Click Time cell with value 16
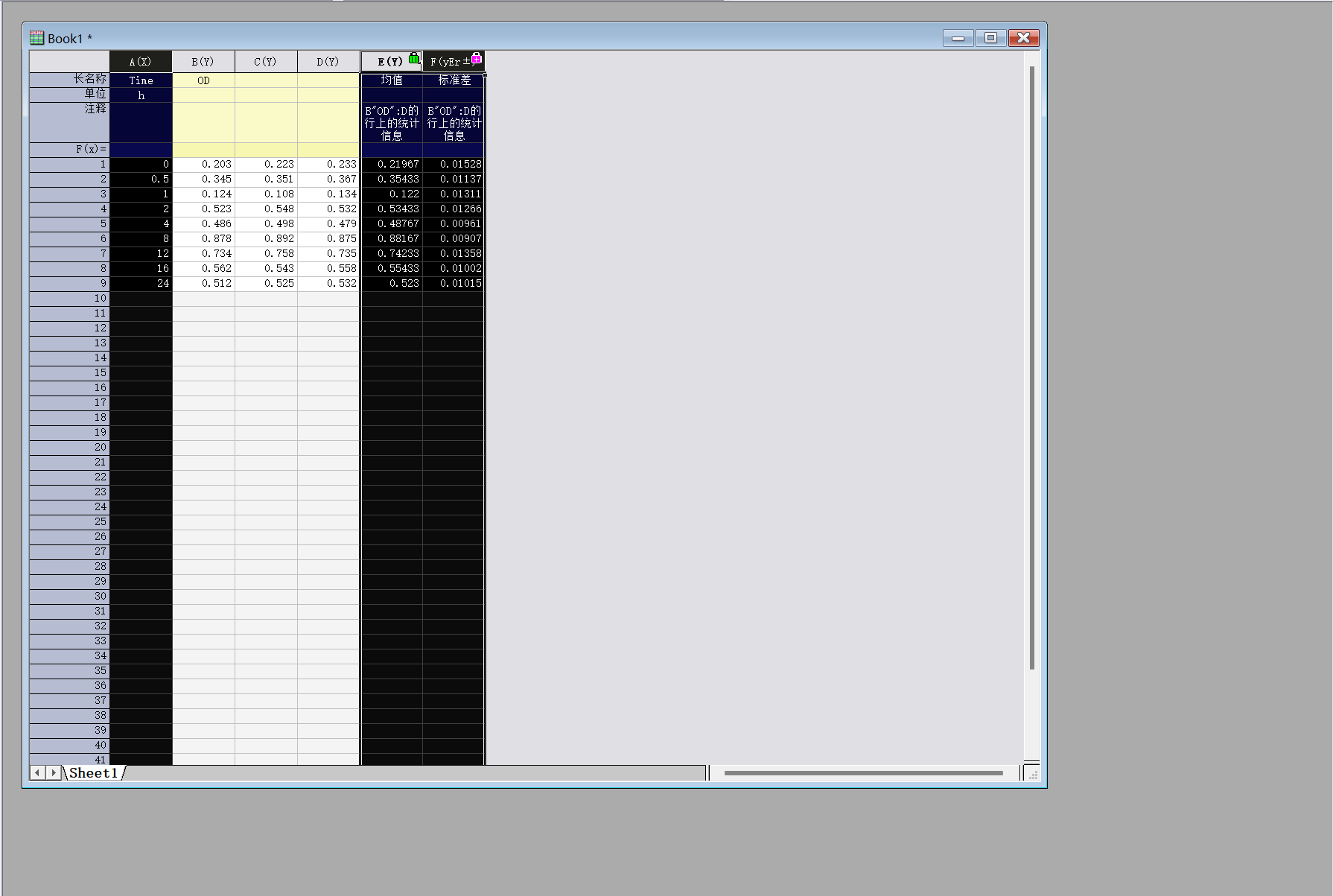Viewport: 1333px width, 896px height. [141, 269]
